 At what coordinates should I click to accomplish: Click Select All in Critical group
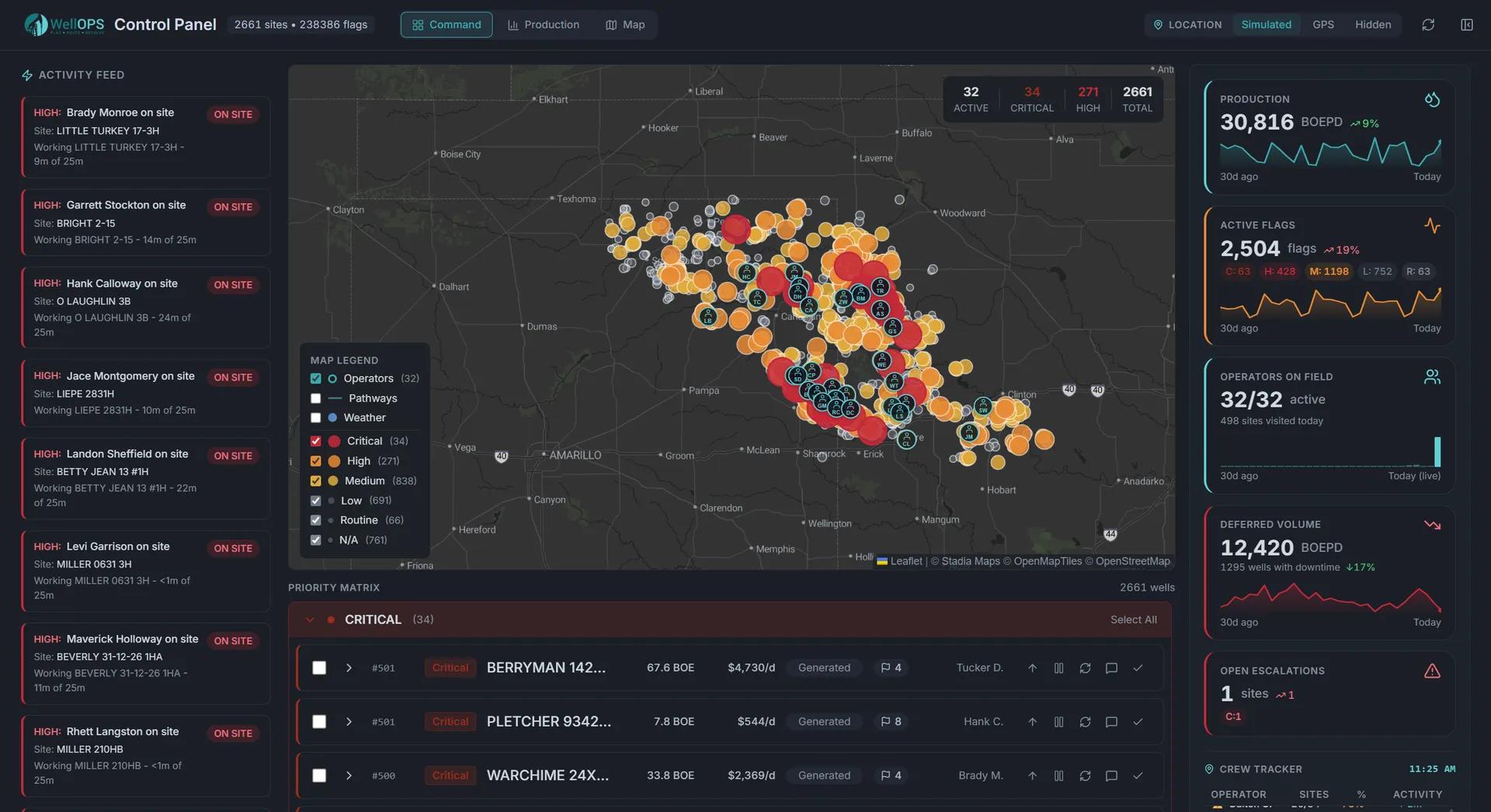(1133, 619)
